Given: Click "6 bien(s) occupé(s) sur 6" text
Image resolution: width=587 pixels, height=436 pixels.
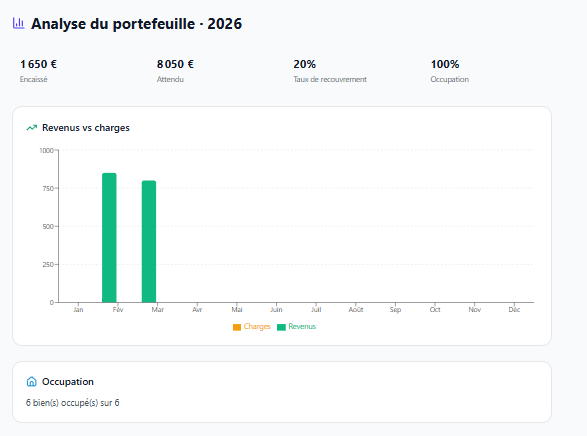Looking at the screenshot, I should pyautogui.click(x=73, y=403).
